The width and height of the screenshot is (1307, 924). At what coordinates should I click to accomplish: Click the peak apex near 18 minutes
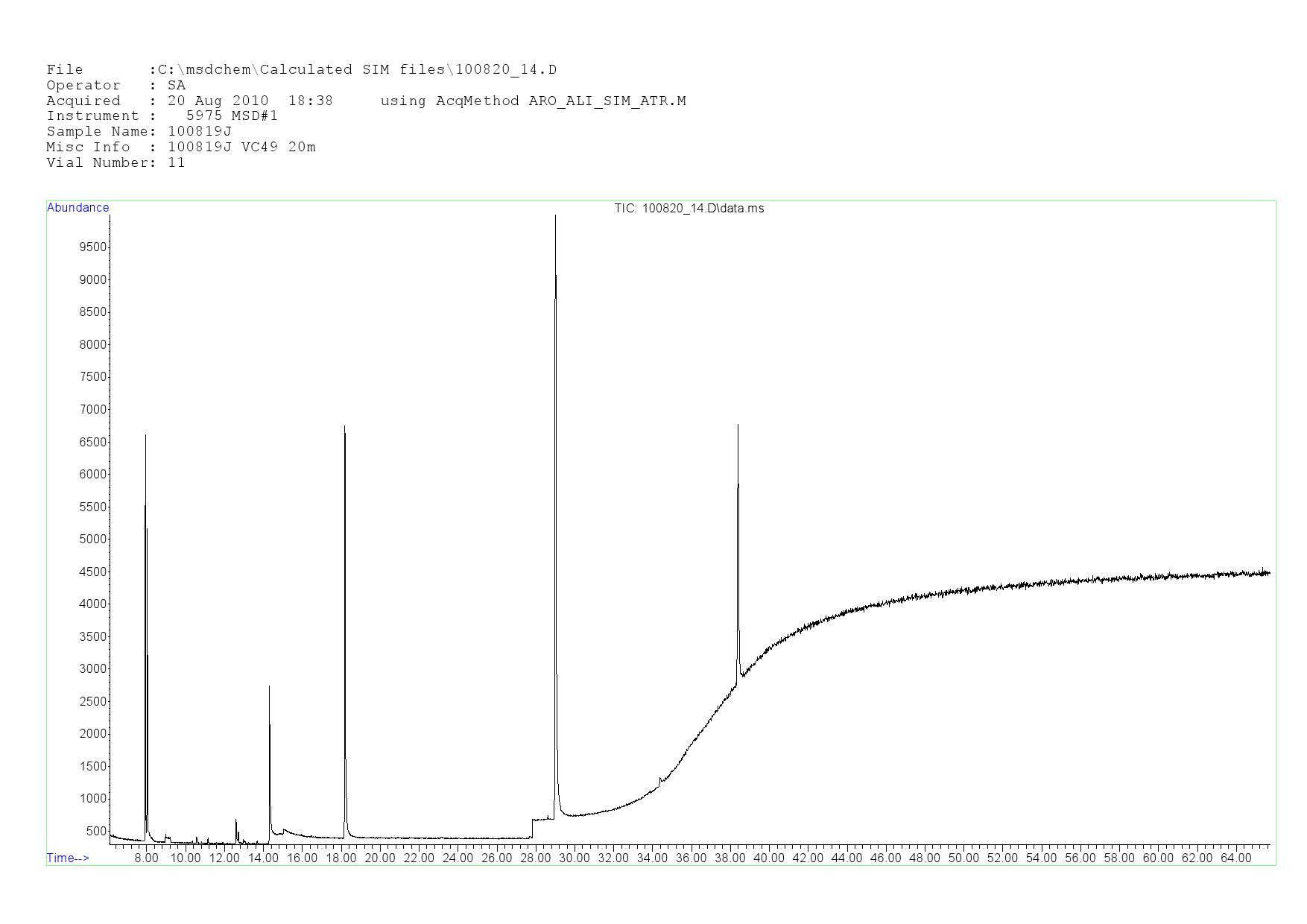(344, 429)
